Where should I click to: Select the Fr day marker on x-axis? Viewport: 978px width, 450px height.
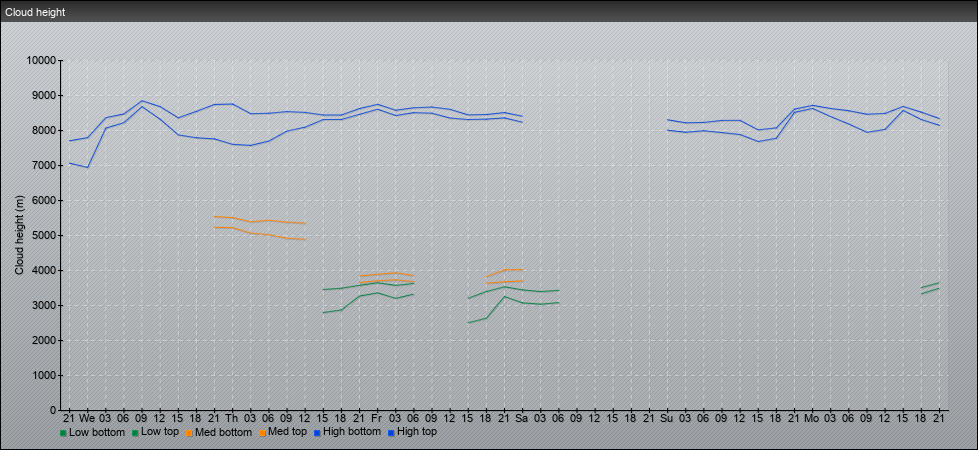(x=376, y=417)
